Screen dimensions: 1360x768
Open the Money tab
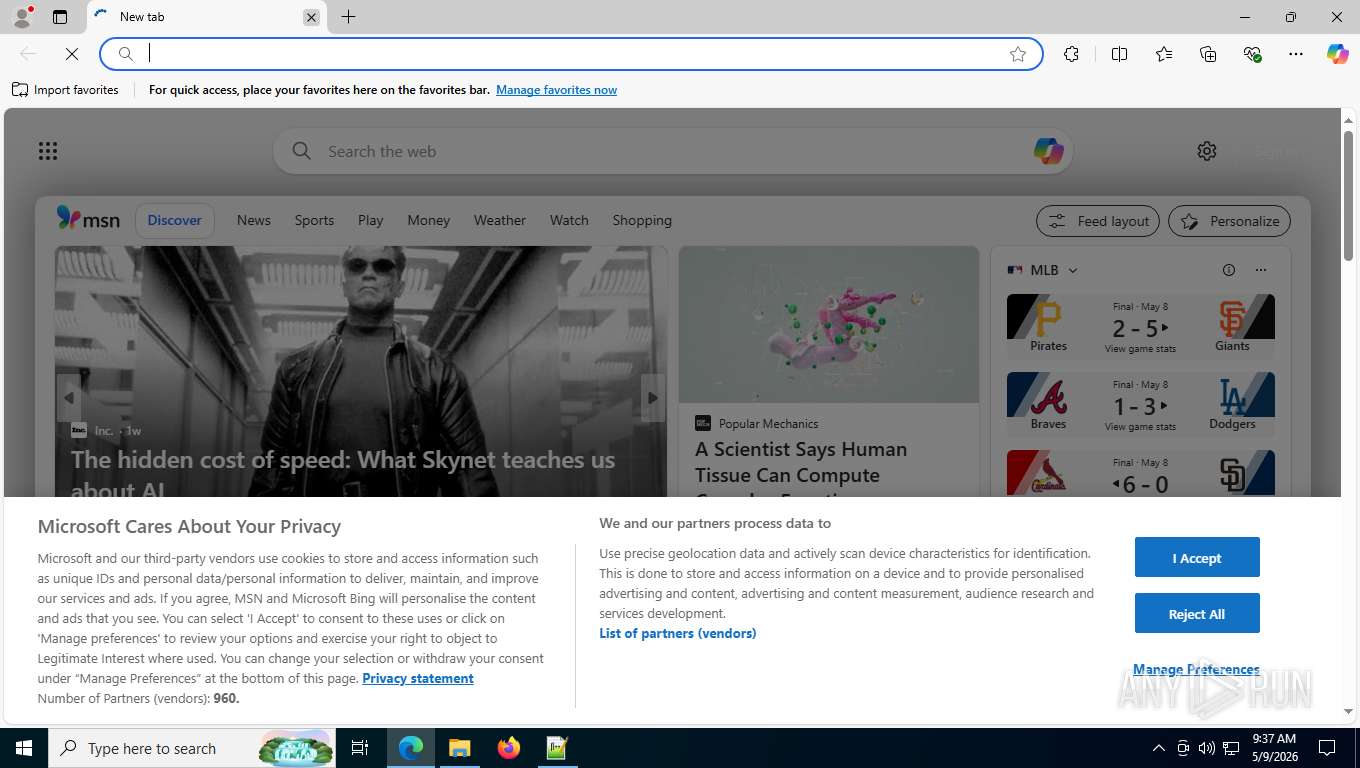[x=428, y=220]
